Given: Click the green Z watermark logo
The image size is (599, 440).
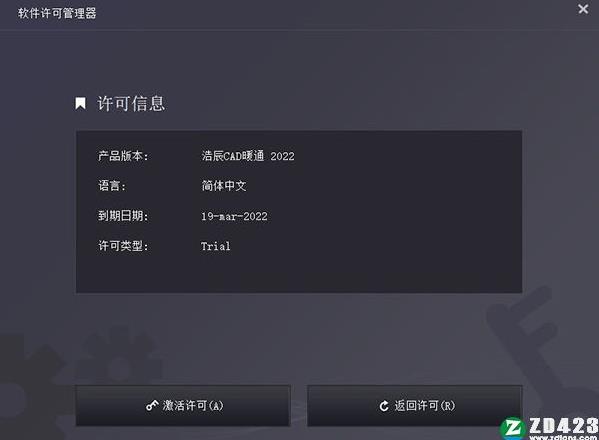Looking at the screenshot, I should click(512, 429).
